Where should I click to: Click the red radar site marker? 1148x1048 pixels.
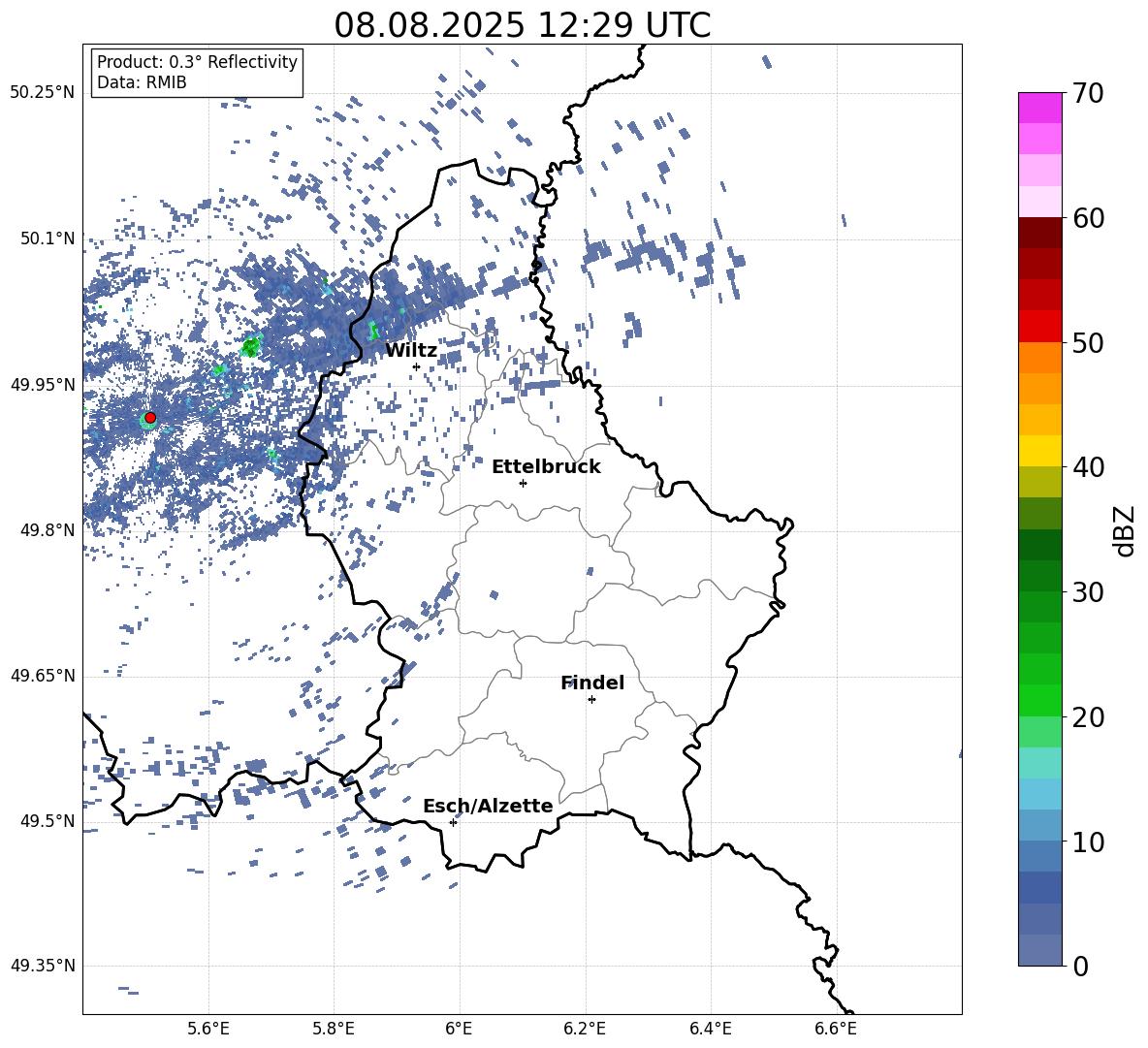150,418
